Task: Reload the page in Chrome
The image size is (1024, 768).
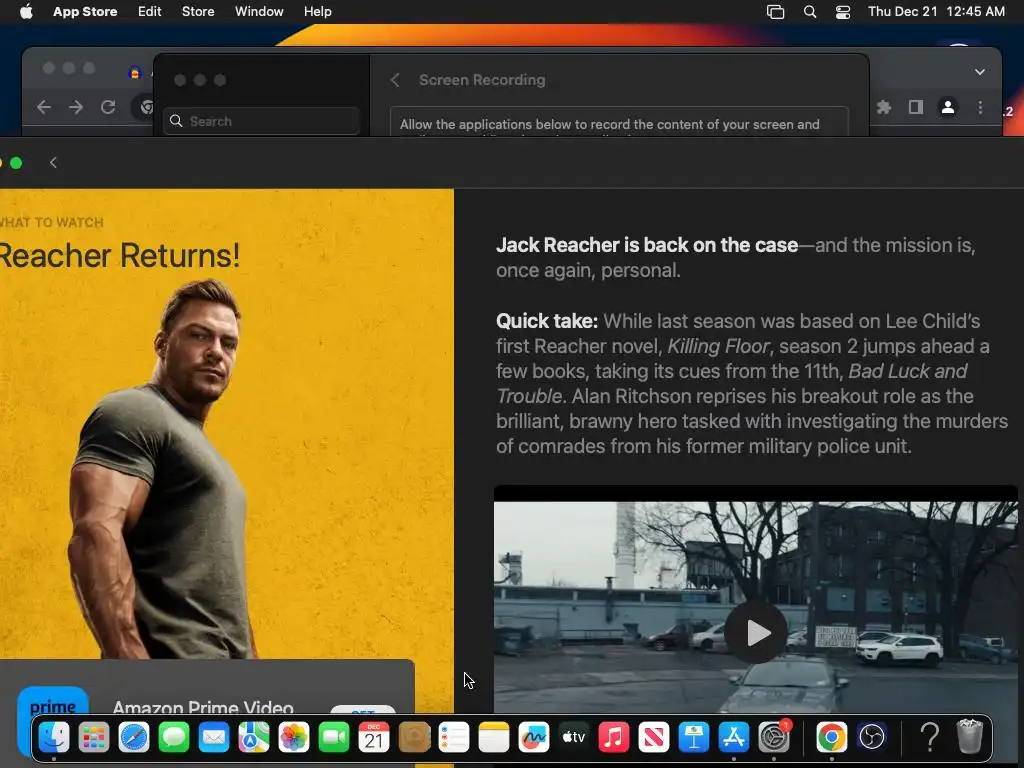Action: (108, 107)
